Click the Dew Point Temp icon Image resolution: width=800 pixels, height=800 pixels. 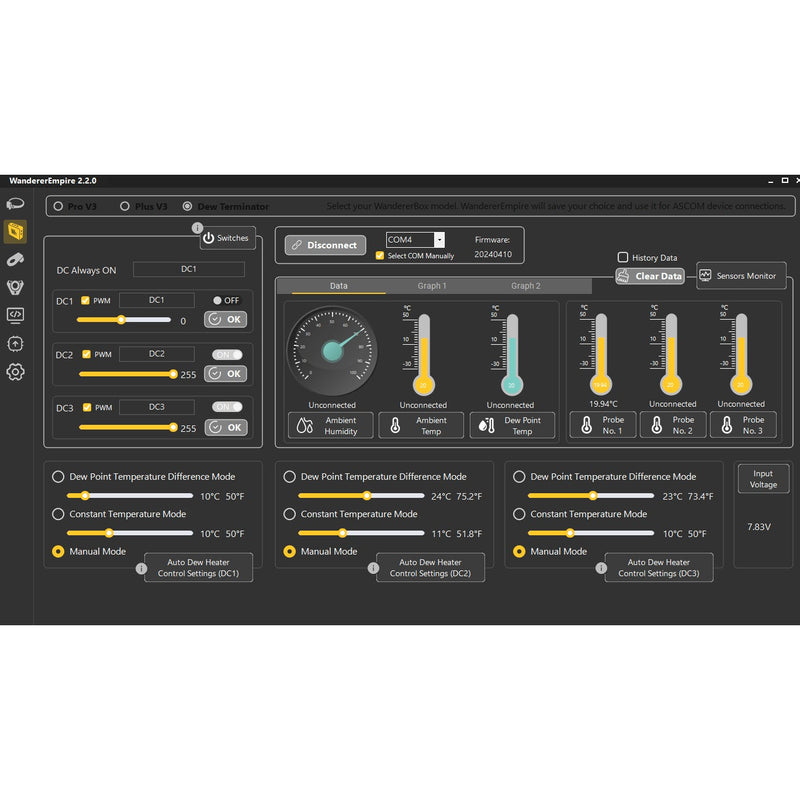point(487,426)
